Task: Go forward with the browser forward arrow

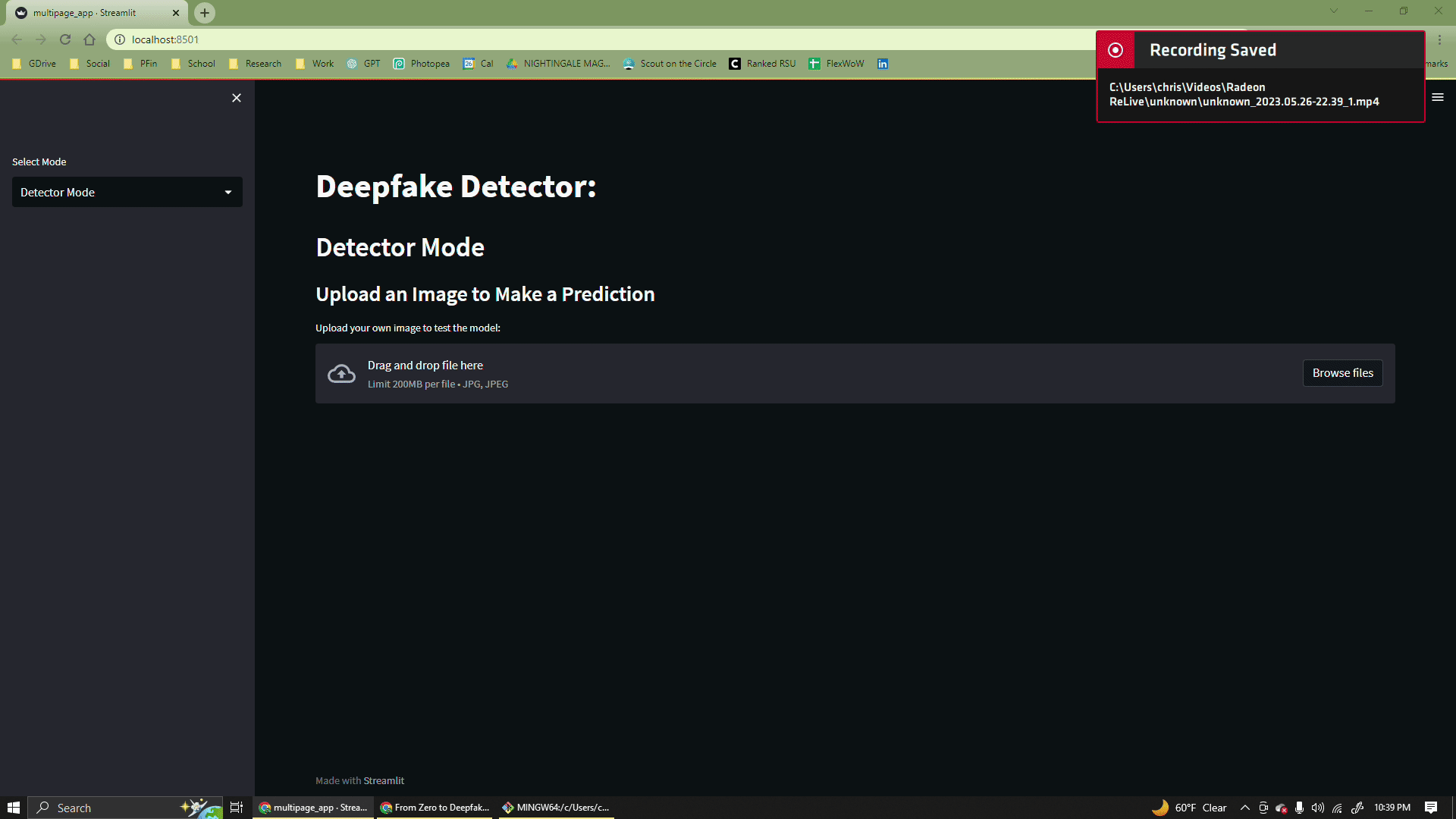Action: (x=41, y=39)
